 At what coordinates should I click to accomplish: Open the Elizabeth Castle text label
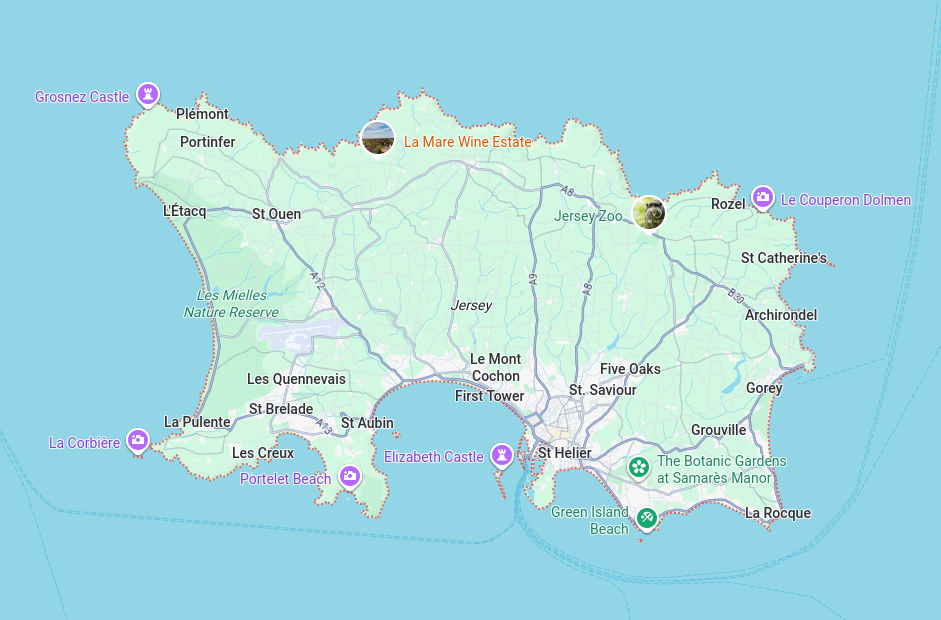[434, 457]
